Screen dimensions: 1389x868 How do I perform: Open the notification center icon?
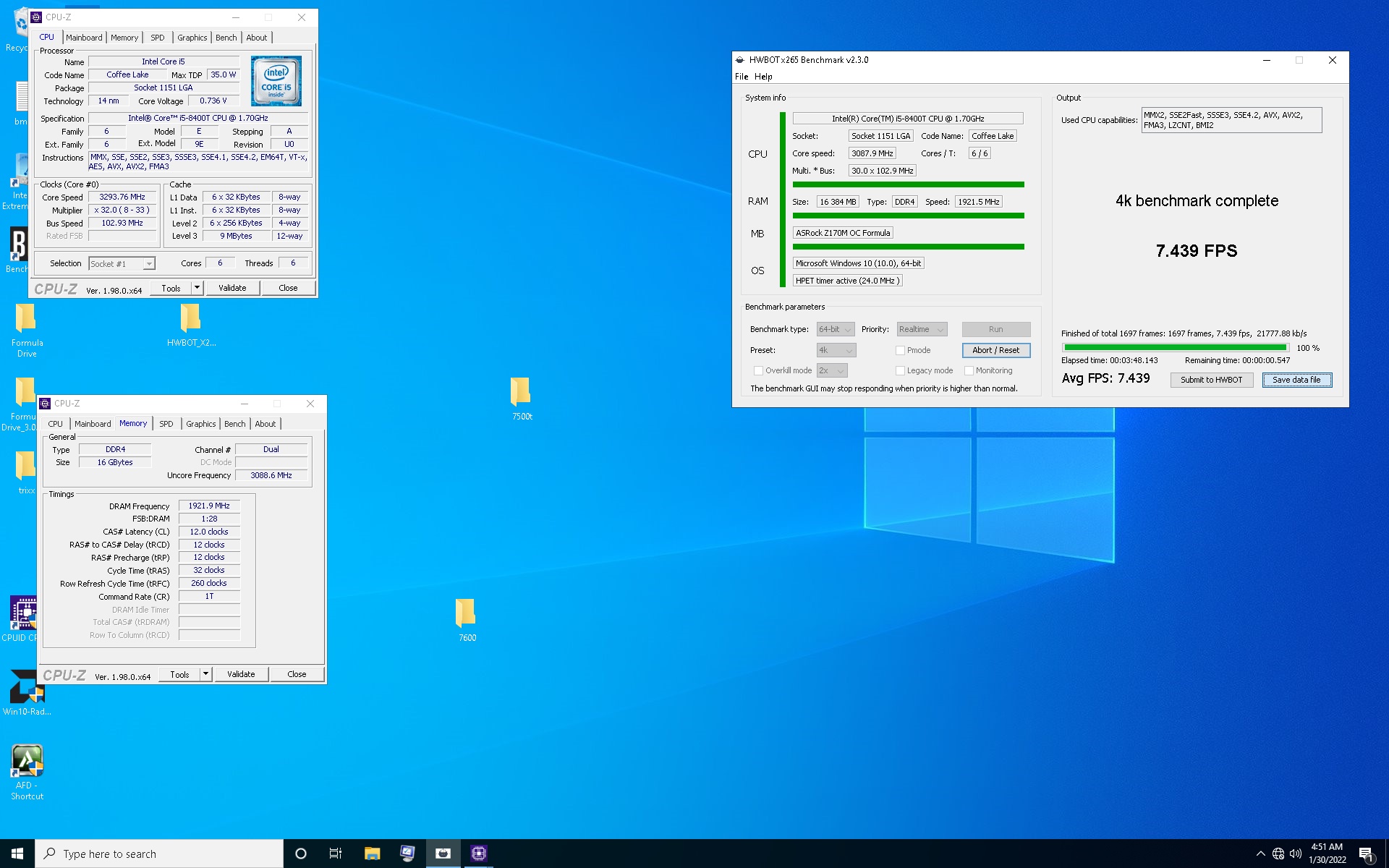(1366, 854)
